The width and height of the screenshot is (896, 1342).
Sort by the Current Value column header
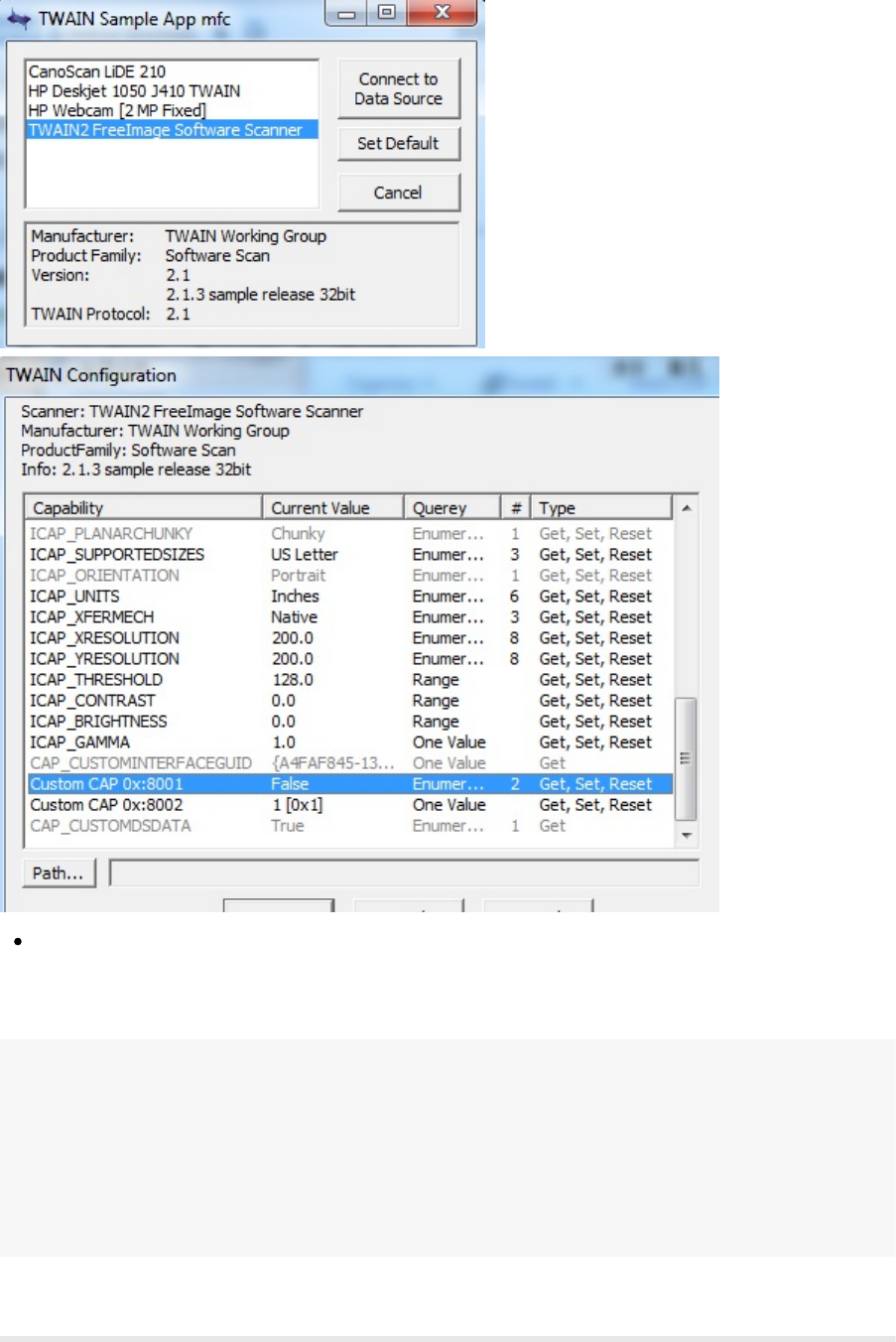point(333,507)
